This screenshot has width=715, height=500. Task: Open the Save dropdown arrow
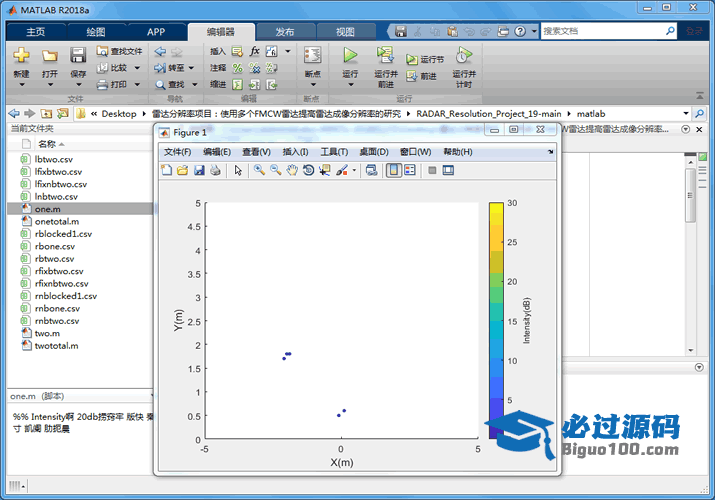pyautogui.click(x=78, y=85)
